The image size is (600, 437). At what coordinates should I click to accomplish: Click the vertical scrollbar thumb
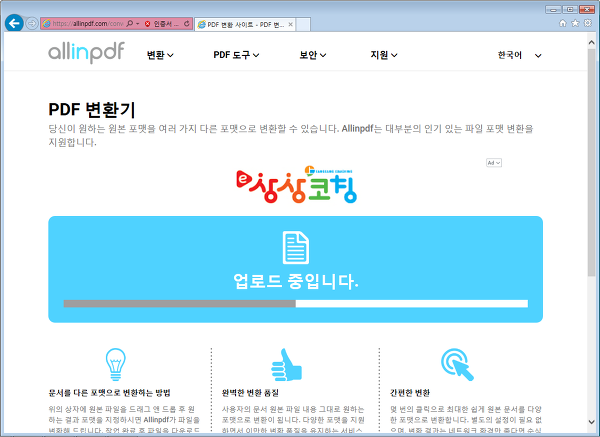pos(592,162)
